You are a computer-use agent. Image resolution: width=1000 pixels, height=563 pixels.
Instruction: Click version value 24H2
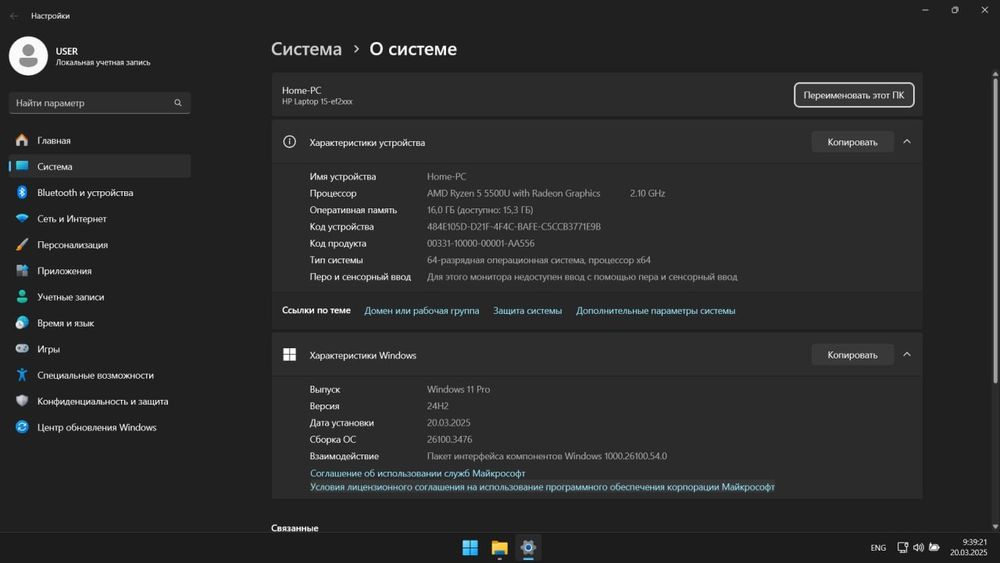[438, 406]
